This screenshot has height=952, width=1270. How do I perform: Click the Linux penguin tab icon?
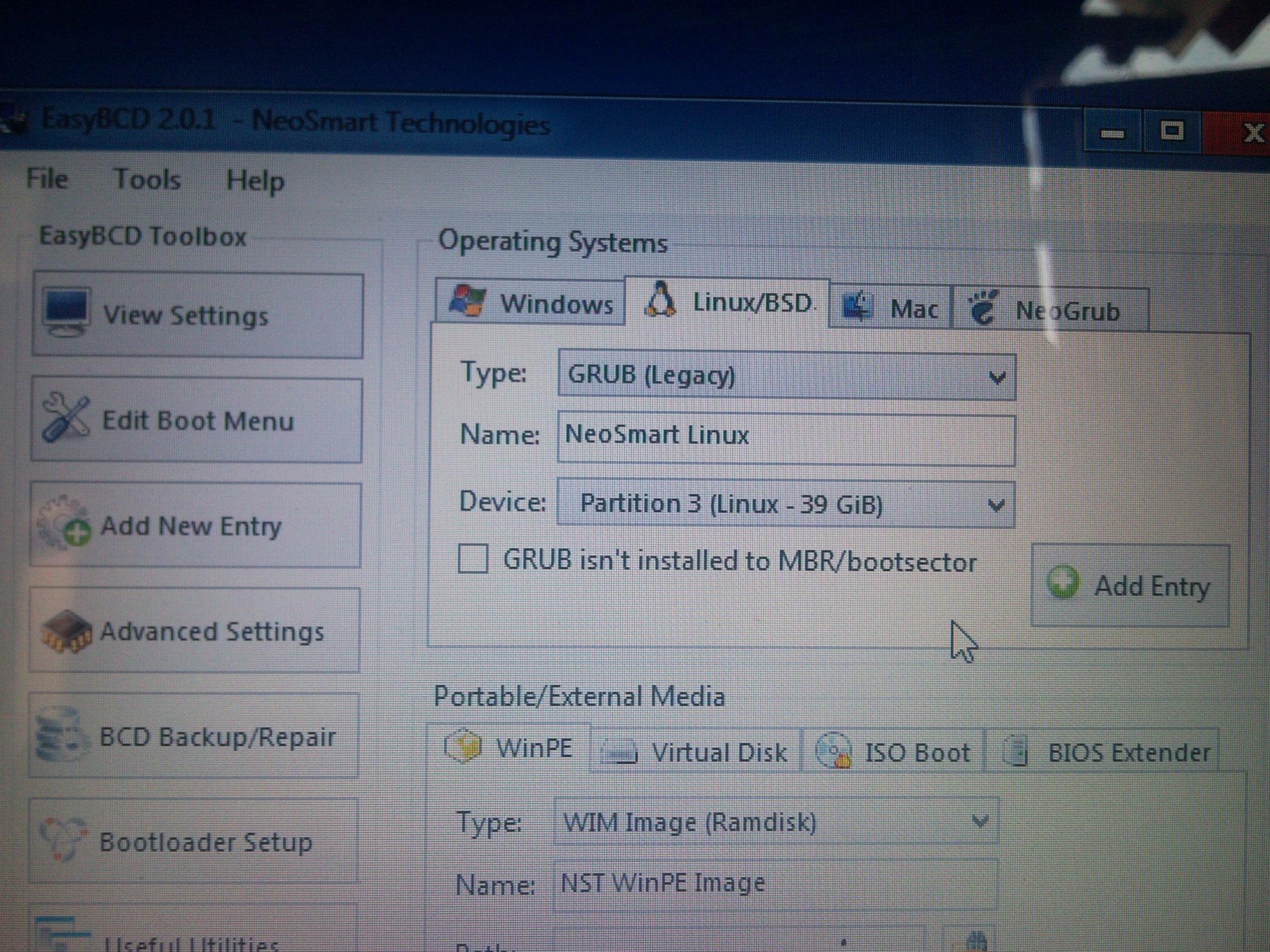pyautogui.click(x=660, y=300)
